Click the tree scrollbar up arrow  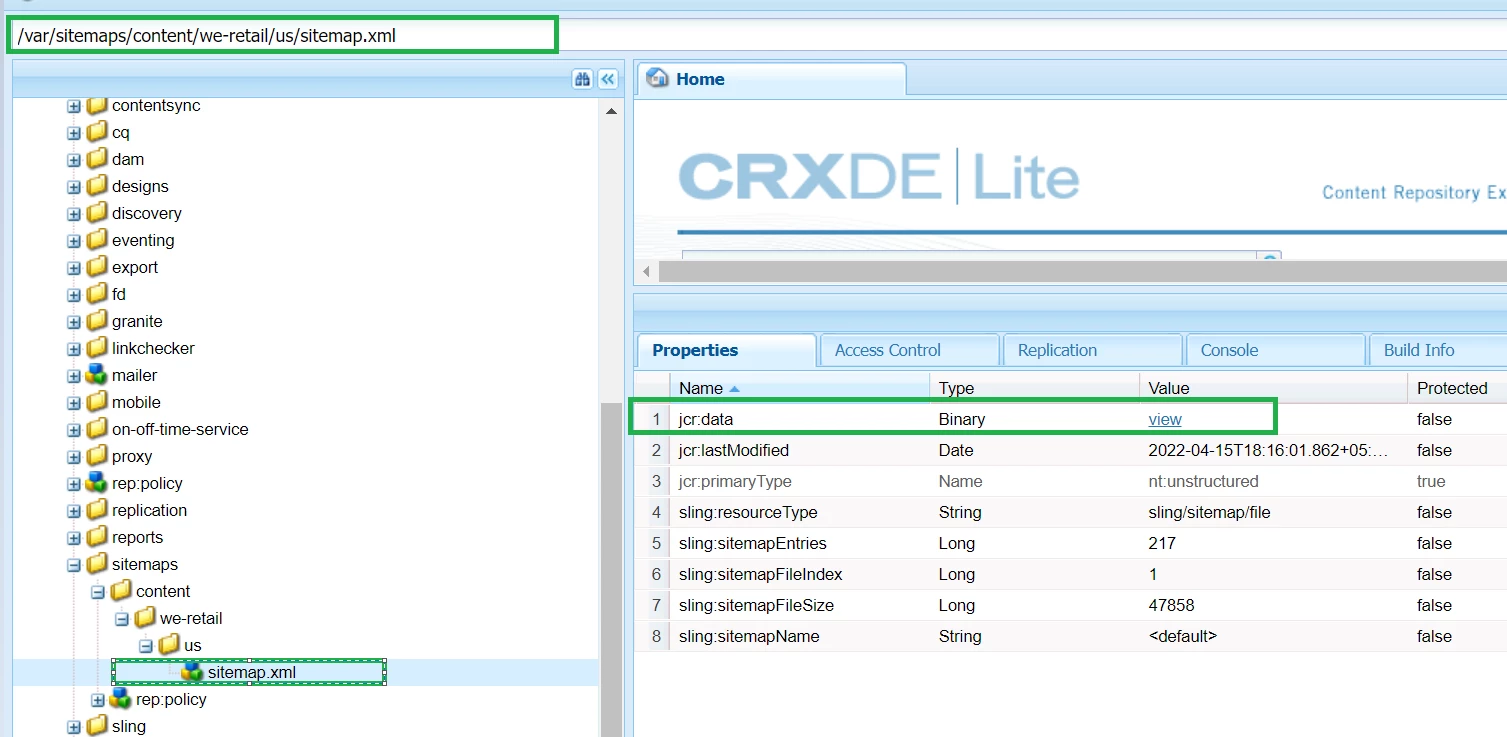point(611,111)
